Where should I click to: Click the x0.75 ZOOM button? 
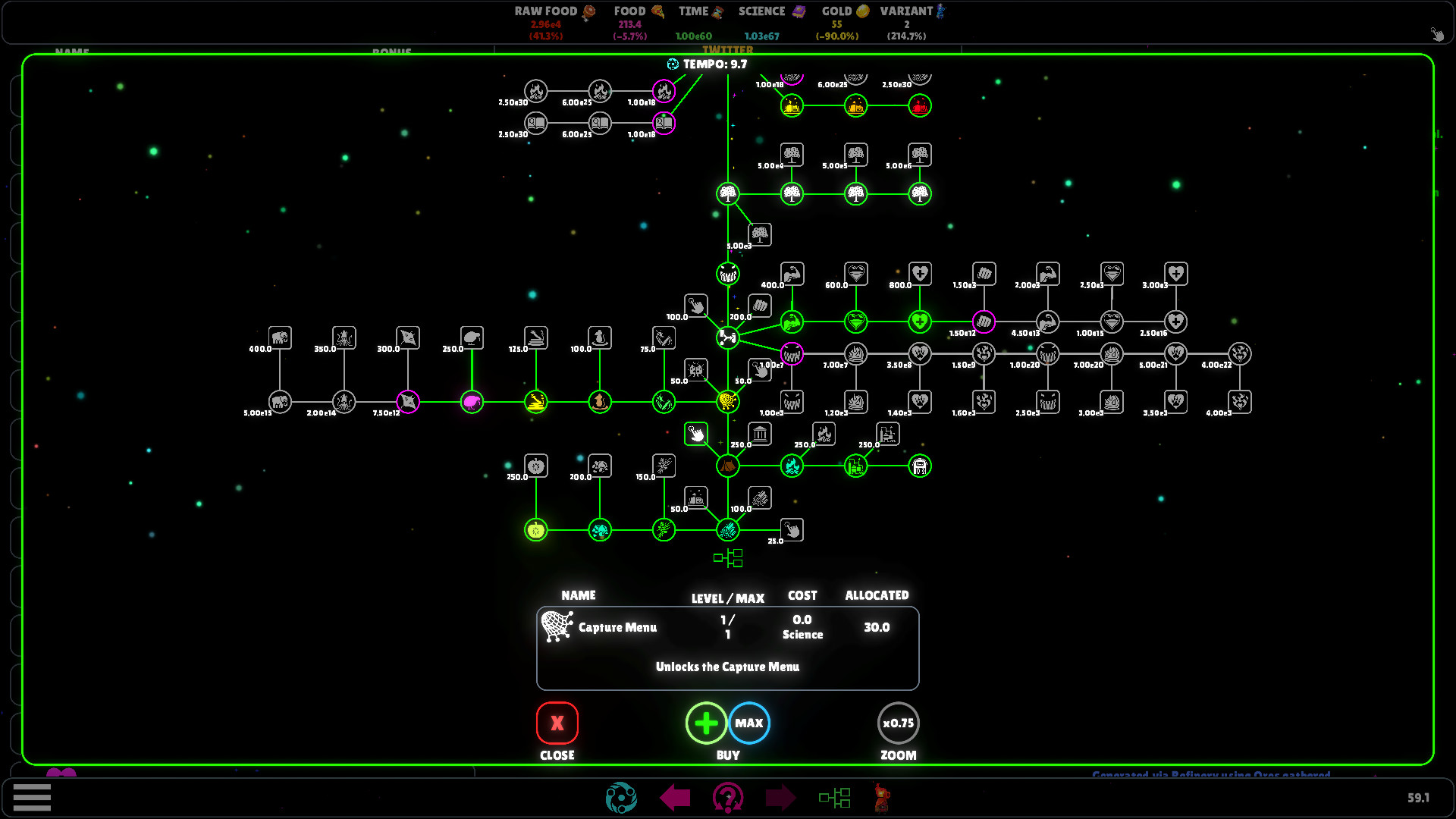click(898, 723)
